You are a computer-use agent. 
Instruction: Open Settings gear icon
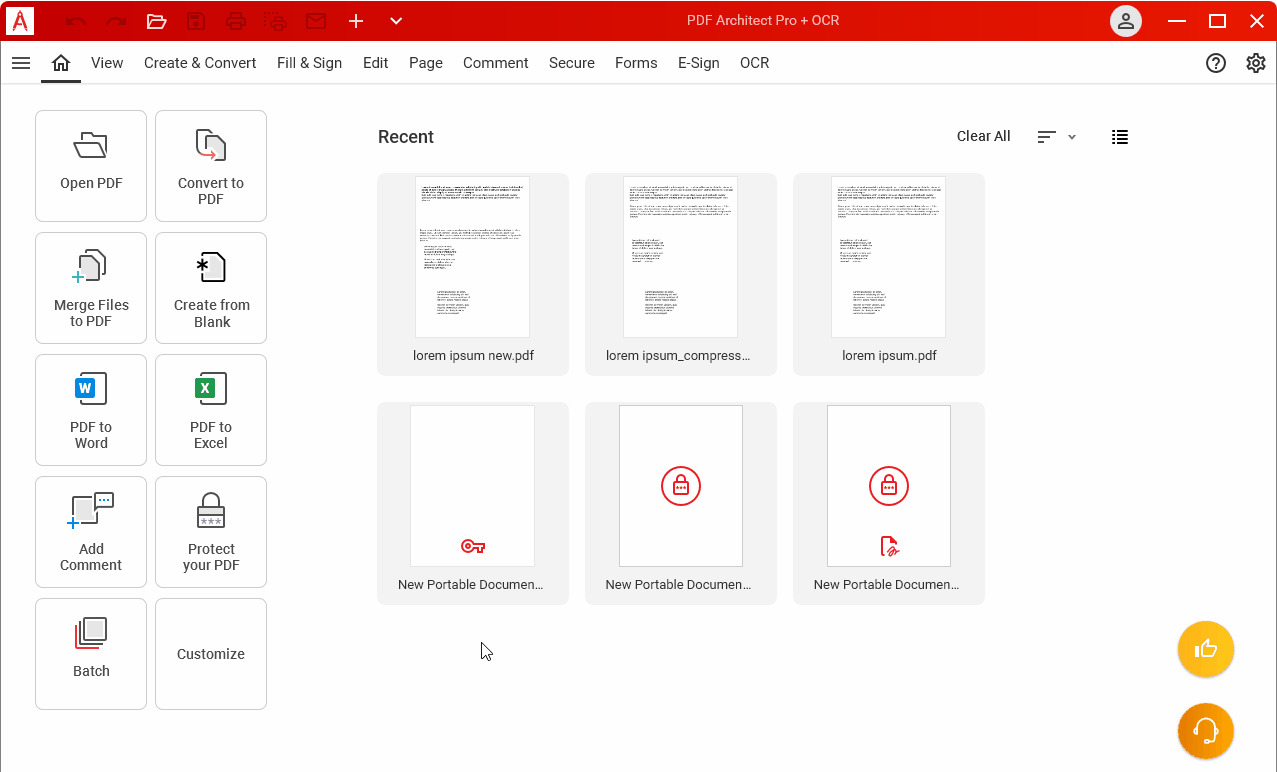tap(1256, 63)
